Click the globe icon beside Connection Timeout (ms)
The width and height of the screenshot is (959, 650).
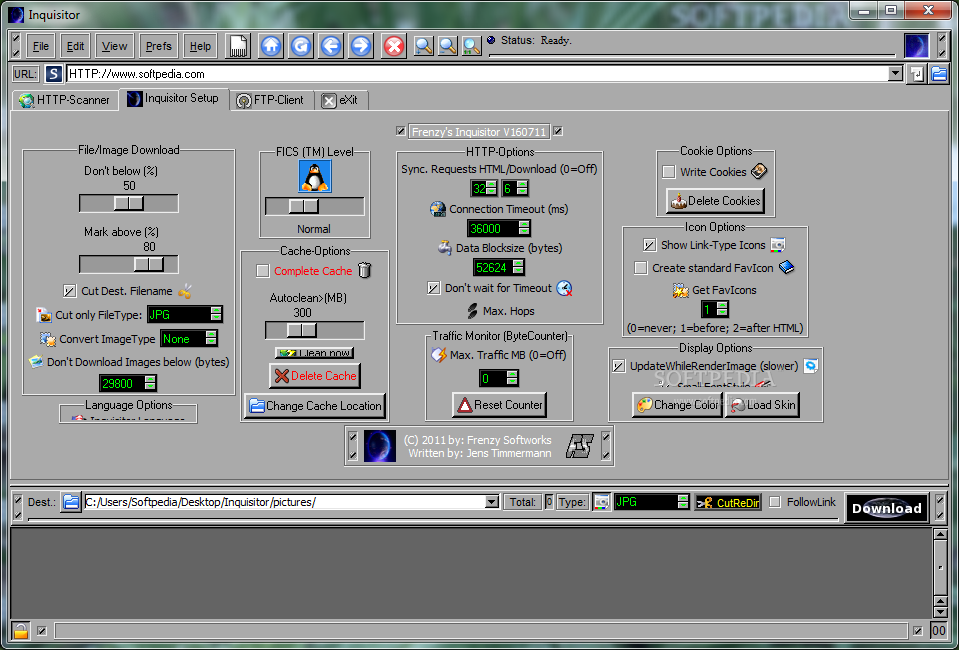[x=438, y=209]
